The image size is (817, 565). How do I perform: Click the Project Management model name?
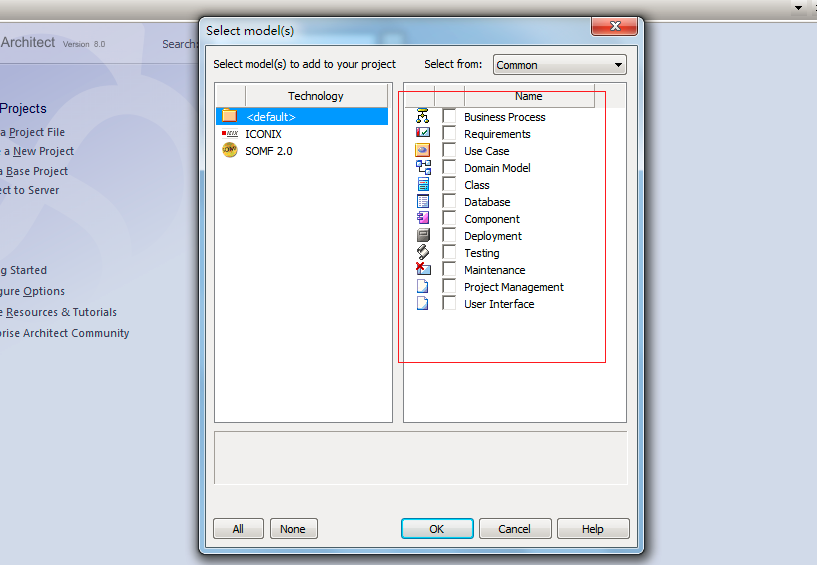pos(514,287)
